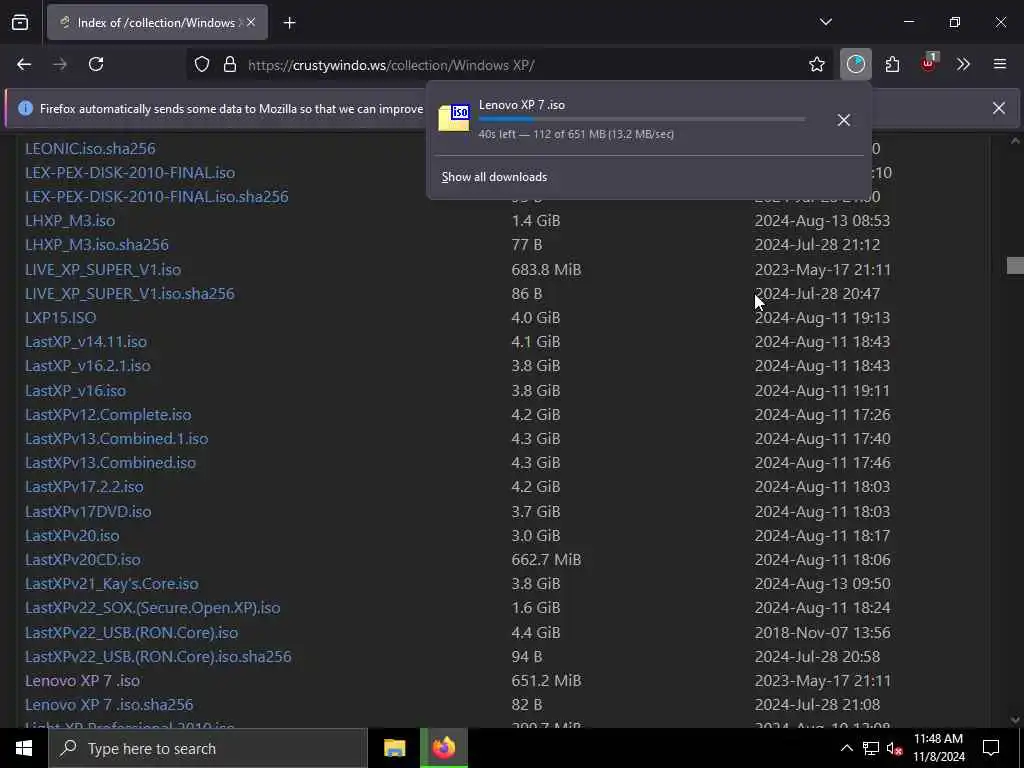
Task: Download LXP15.ISO file
Action: point(61,317)
